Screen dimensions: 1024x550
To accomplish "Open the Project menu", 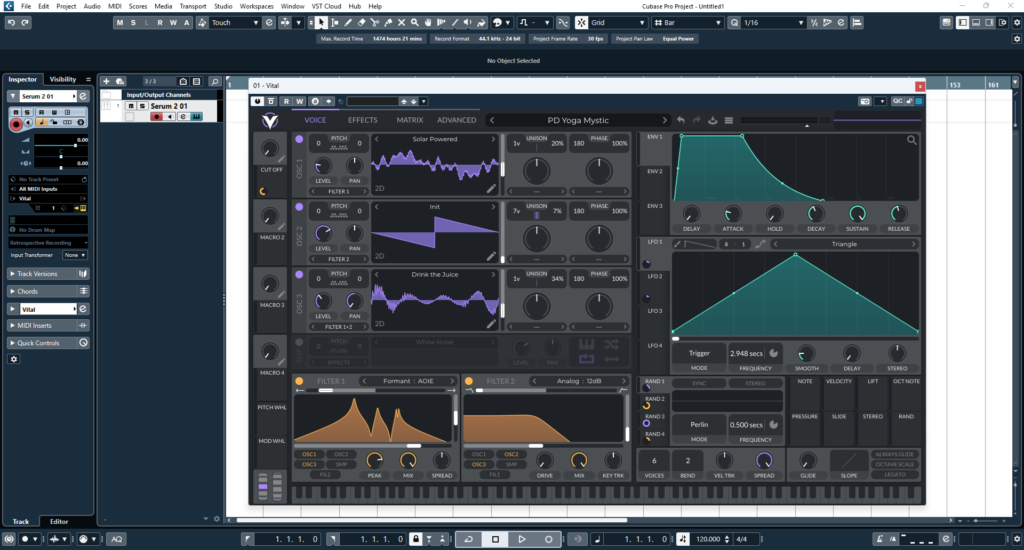I will coord(65,6).
